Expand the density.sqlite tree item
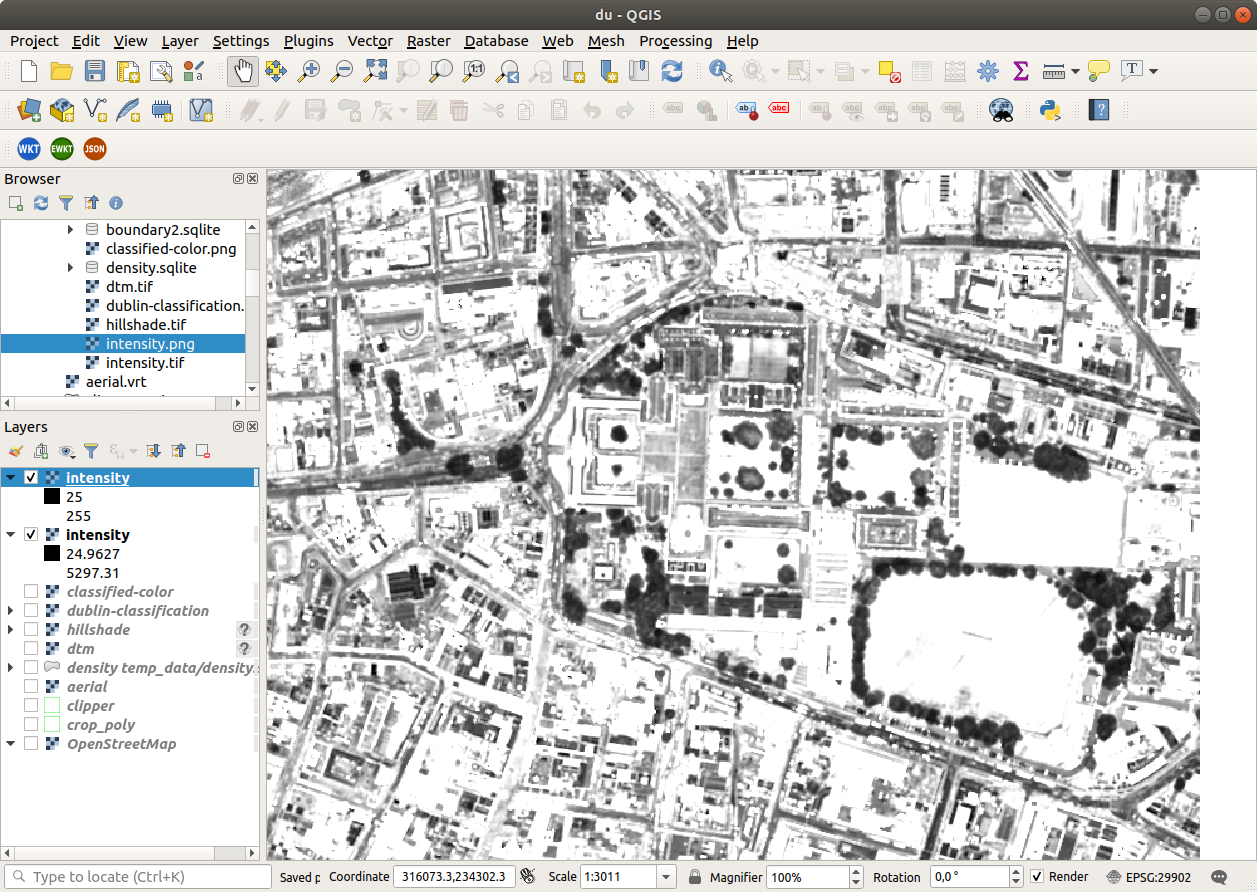The image size is (1257, 892). click(x=69, y=267)
